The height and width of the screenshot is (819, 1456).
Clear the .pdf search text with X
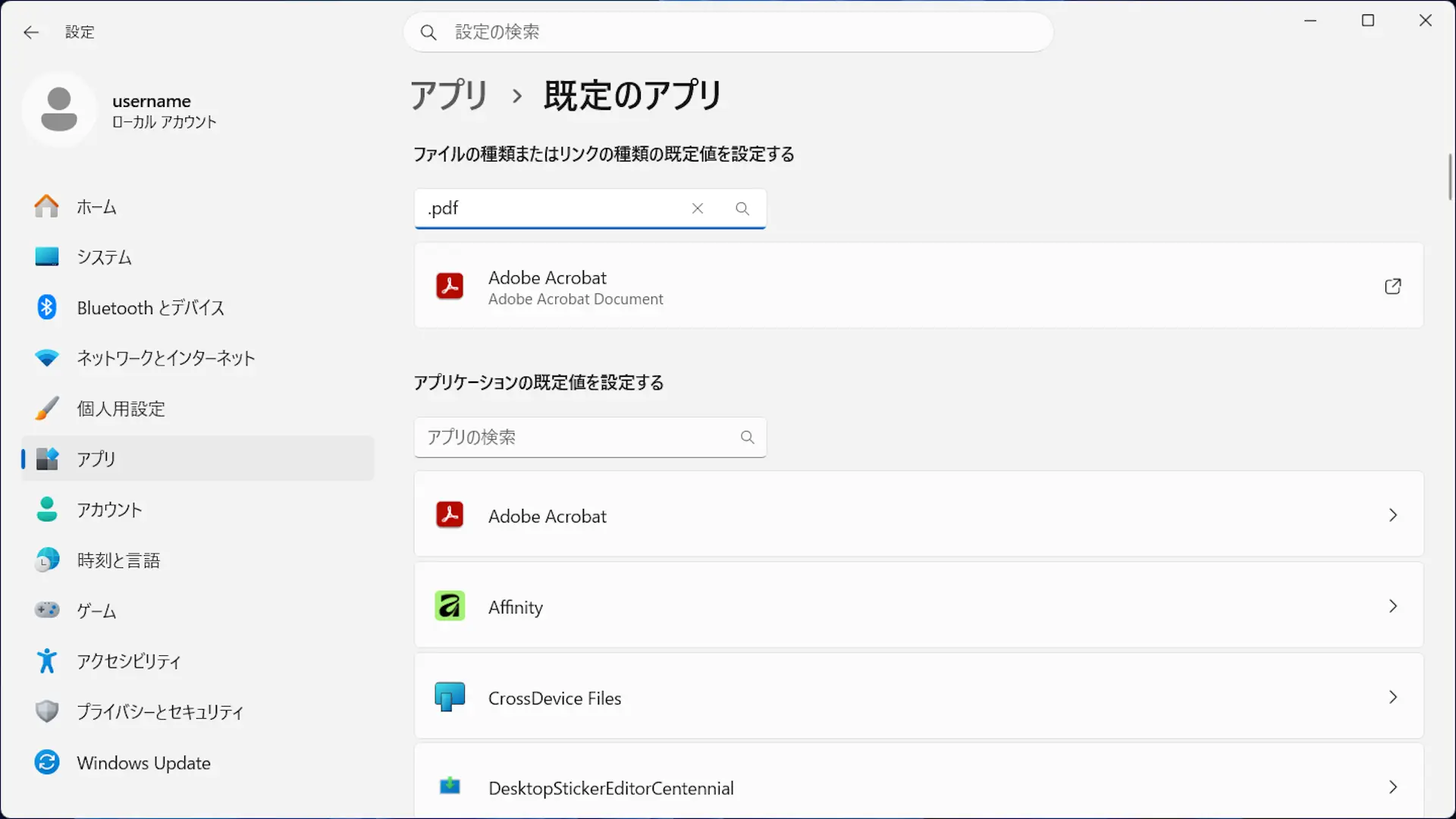[698, 209]
